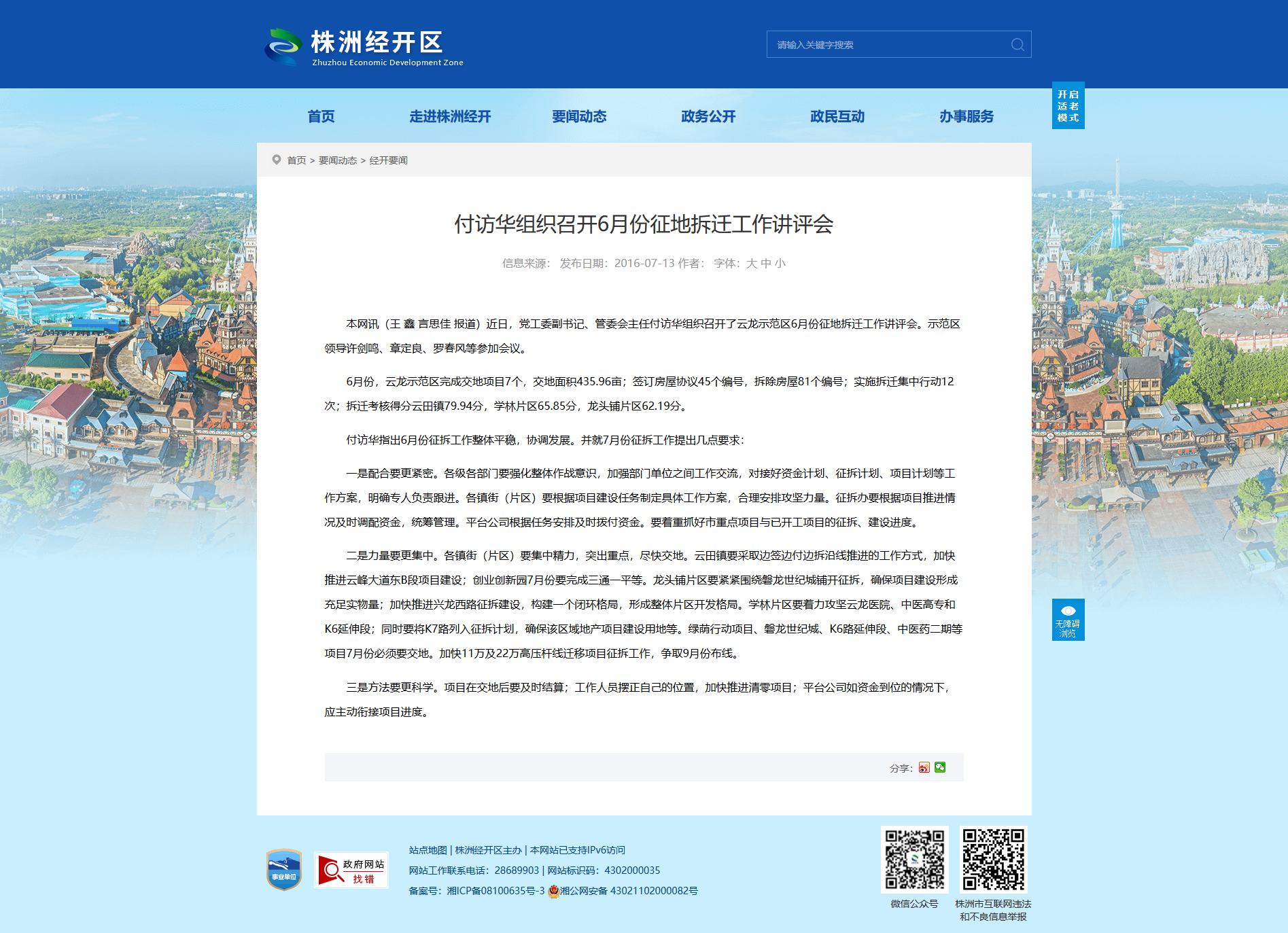Open the 政府网站找错 error-report badge

[x=351, y=870]
